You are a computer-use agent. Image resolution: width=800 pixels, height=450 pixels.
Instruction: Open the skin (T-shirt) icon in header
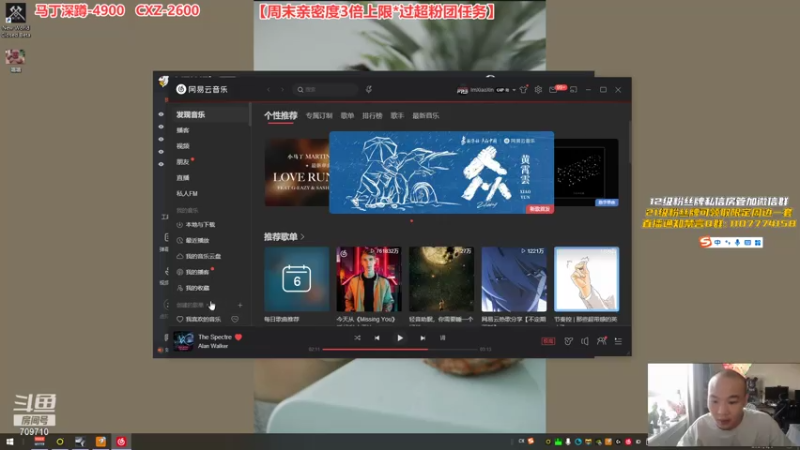[x=523, y=90]
